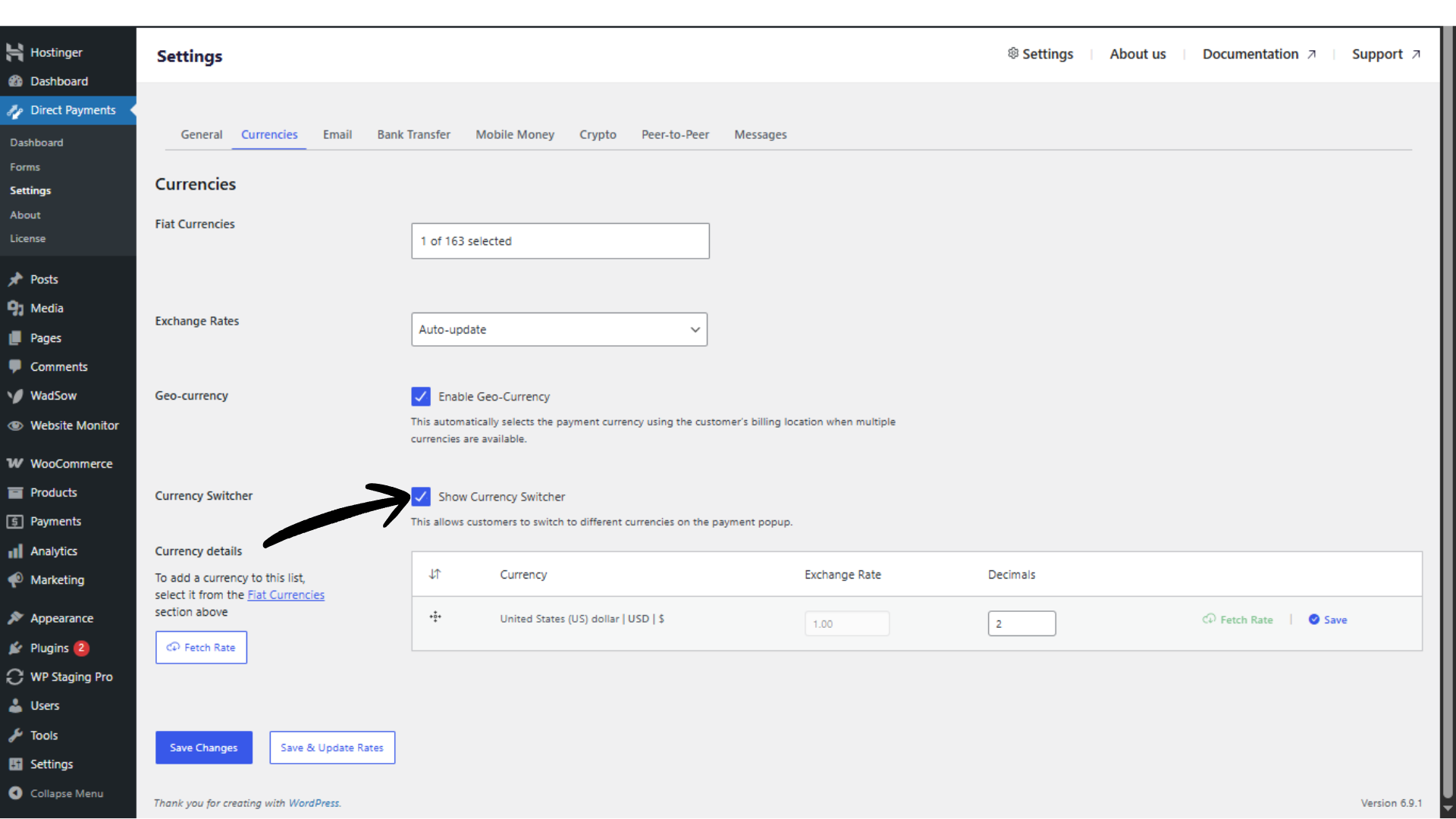Click the page vertical scrollbar
1456x819 pixels.
[1448, 409]
